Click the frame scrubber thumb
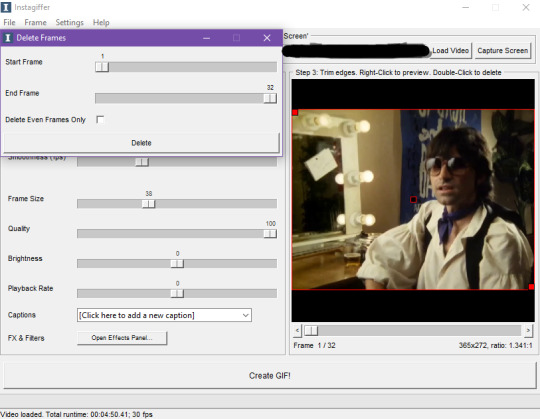Image resolution: width=540 pixels, height=419 pixels. [311, 331]
